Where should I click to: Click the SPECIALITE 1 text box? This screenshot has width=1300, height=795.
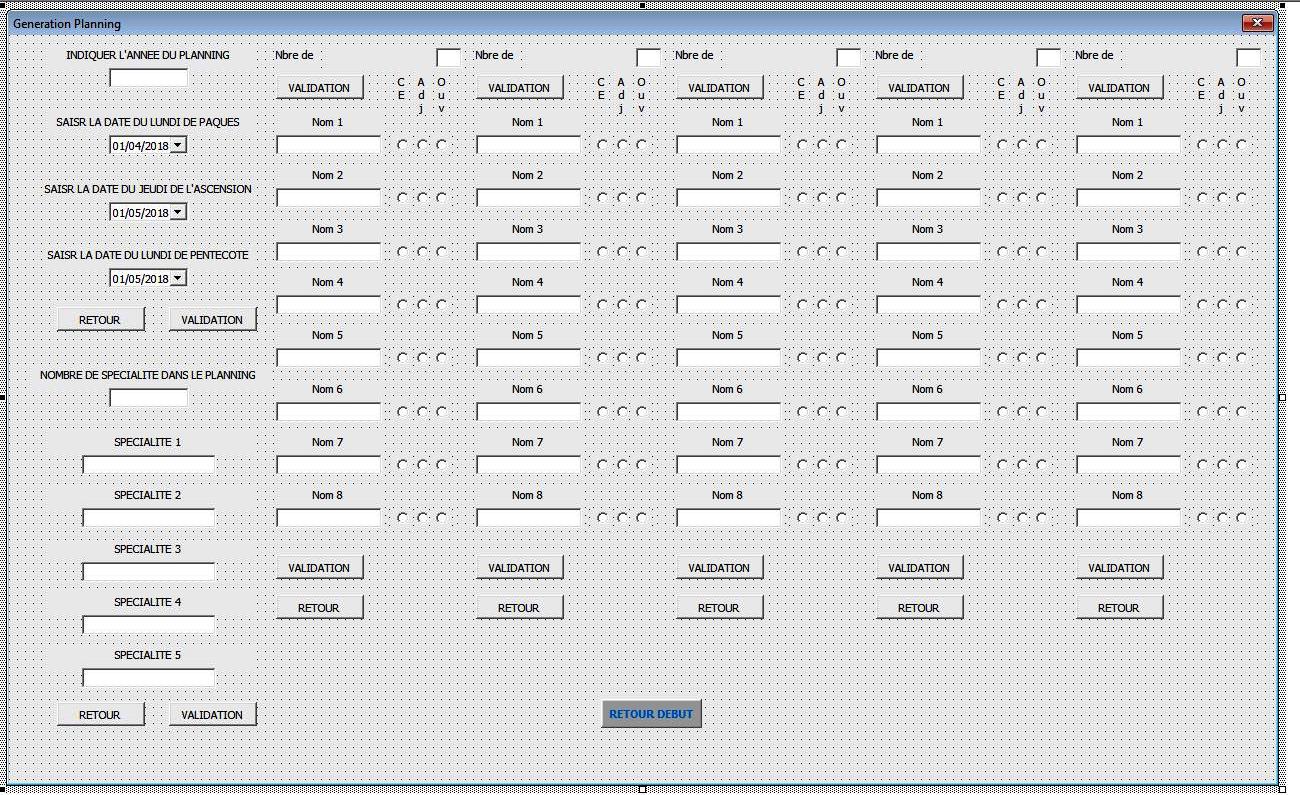149,465
